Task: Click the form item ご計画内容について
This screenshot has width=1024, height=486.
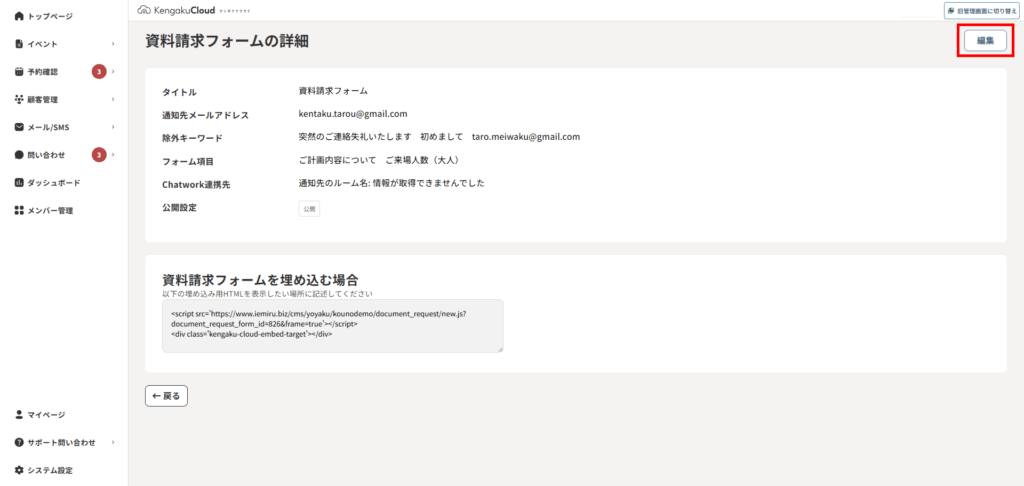Action: [337, 160]
